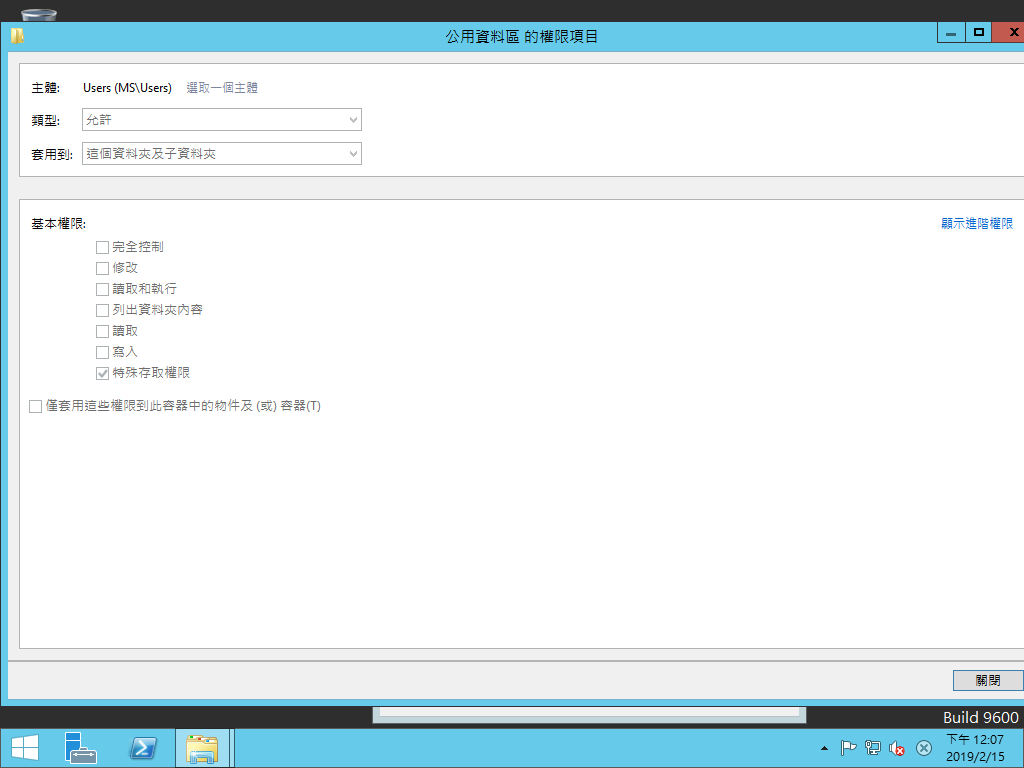Open Server Manager from taskbar

click(81, 748)
